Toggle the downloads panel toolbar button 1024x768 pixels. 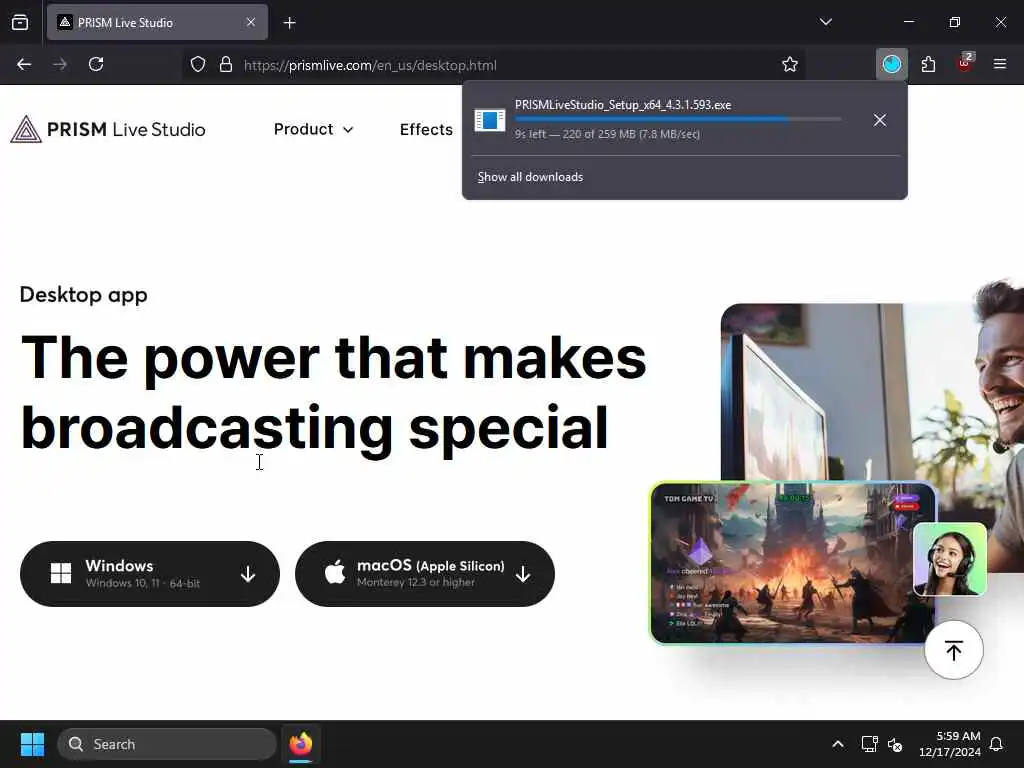(891, 64)
